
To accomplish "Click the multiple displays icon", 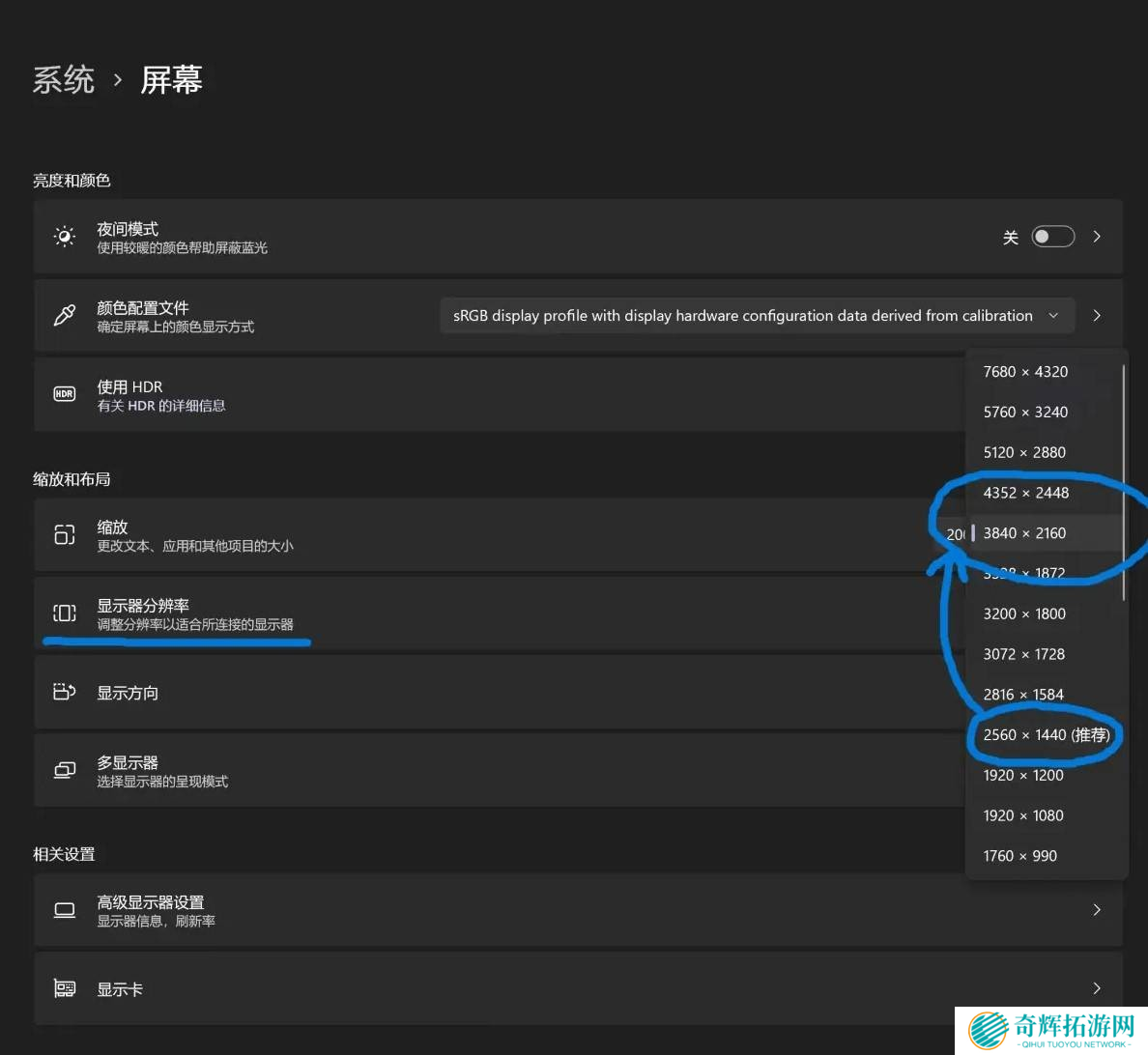I will tap(65, 770).
